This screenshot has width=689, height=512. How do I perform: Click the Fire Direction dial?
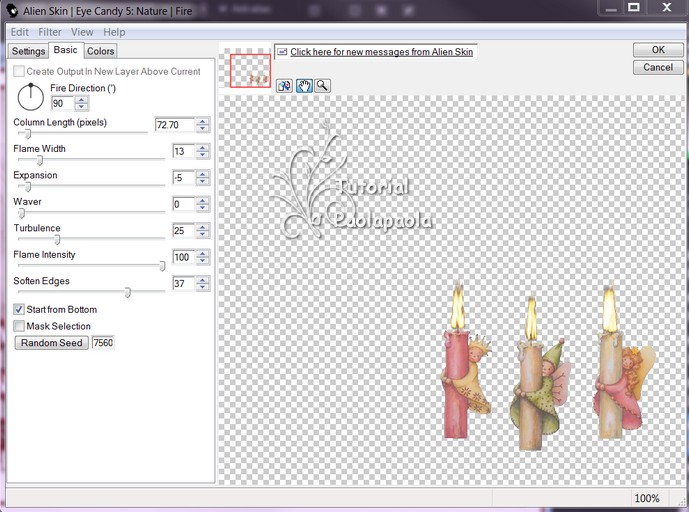30,97
